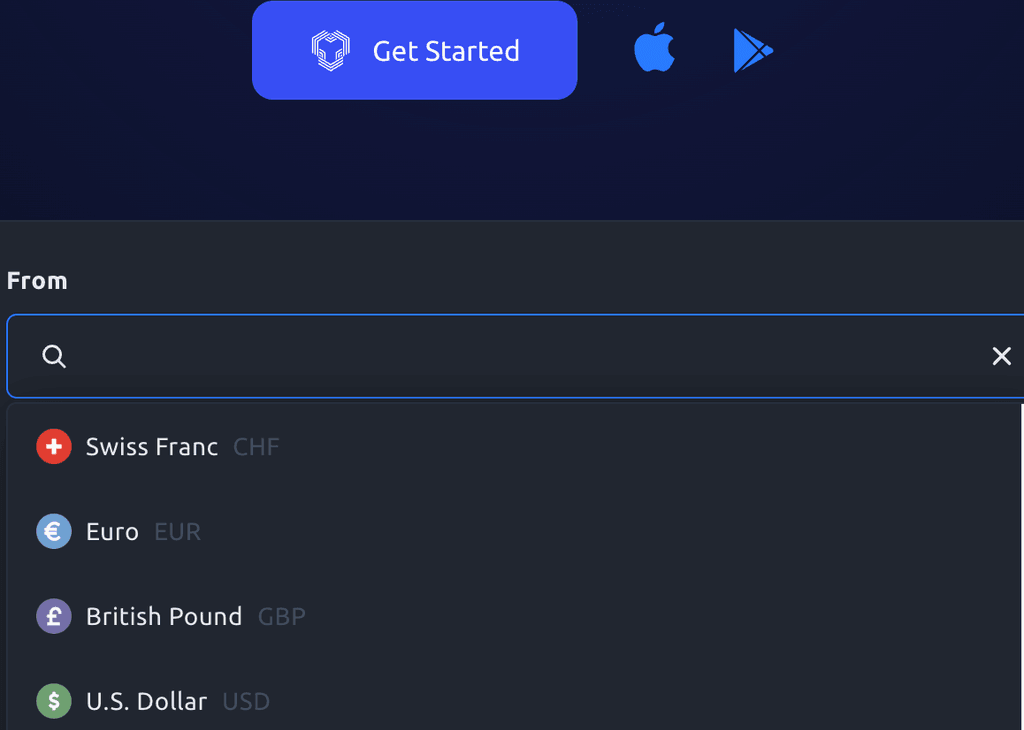
Task: Click the Get Started button
Action: pyautogui.click(x=414, y=49)
